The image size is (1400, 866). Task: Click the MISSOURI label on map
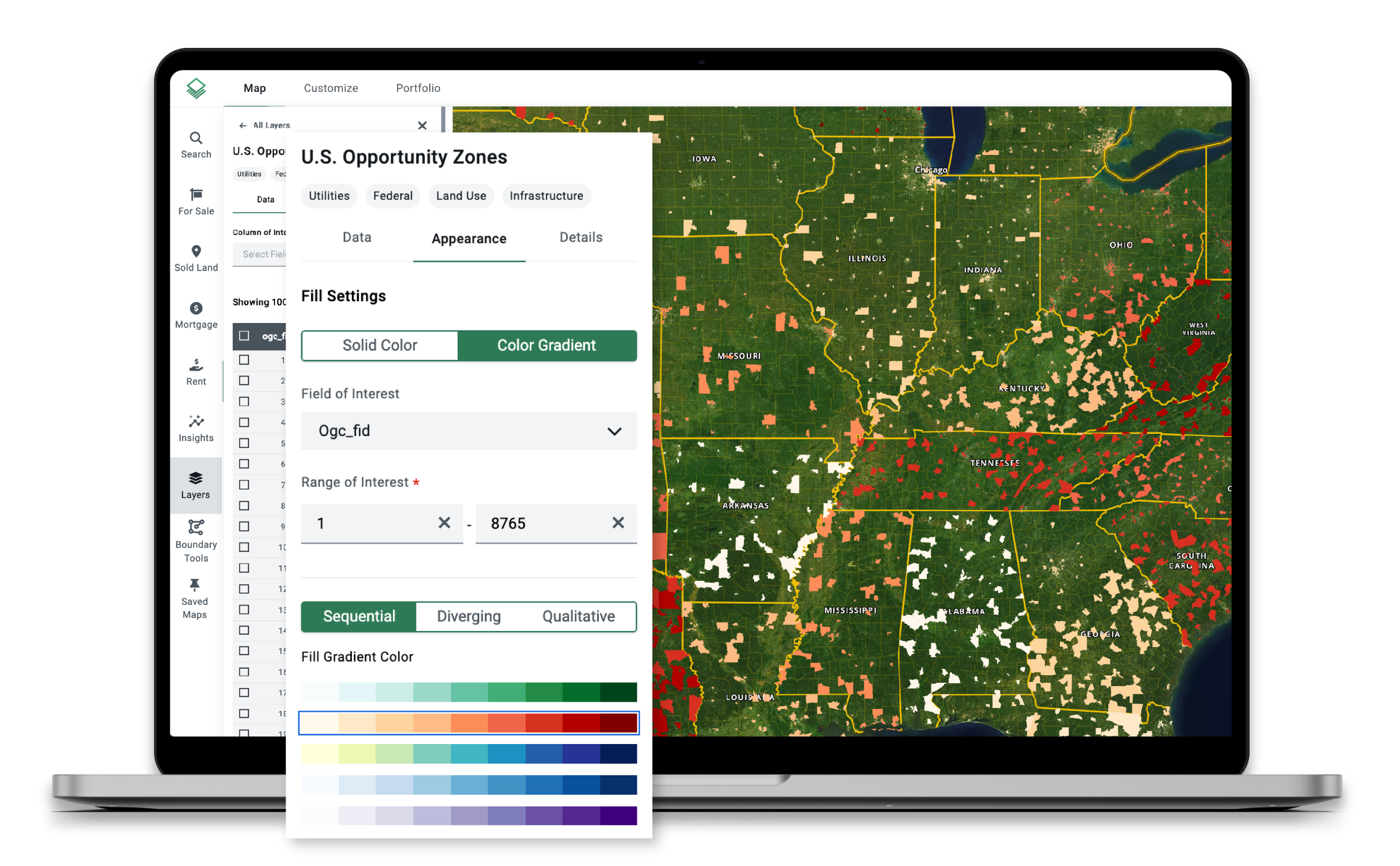[x=739, y=356]
